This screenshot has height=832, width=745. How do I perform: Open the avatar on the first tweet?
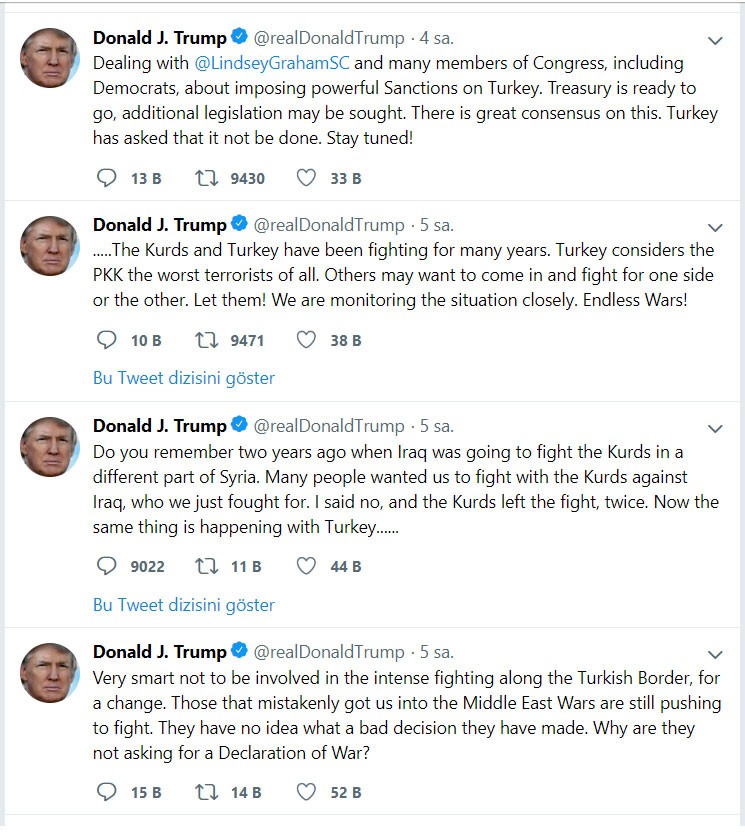[50, 58]
